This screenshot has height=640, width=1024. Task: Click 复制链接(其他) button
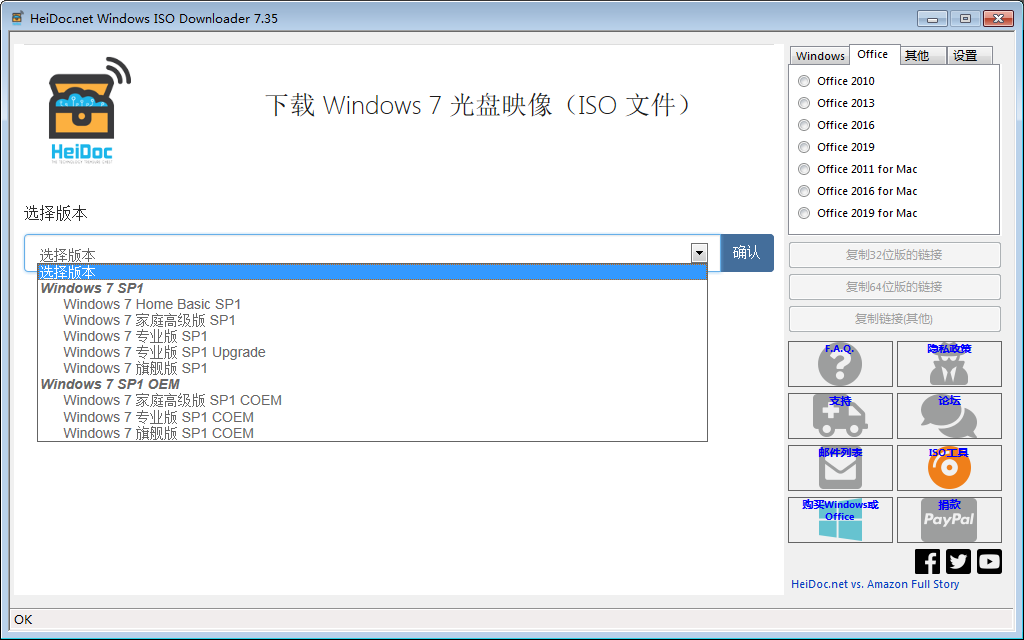[x=895, y=319]
